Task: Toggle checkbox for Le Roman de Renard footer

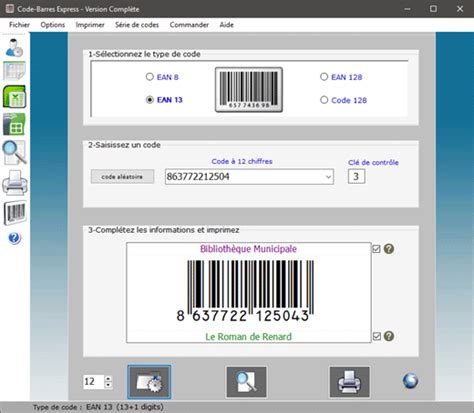Action: (x=377, y=336)
